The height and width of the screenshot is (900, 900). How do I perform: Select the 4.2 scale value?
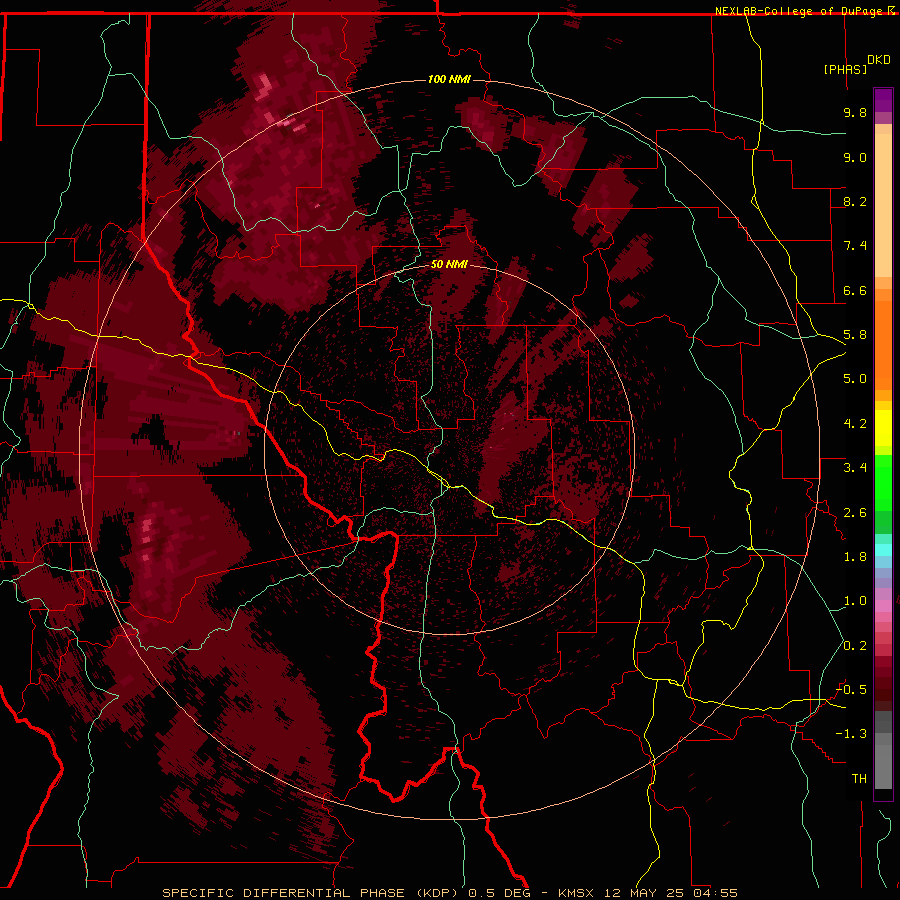pyautogui.click(x=855, y=424)
